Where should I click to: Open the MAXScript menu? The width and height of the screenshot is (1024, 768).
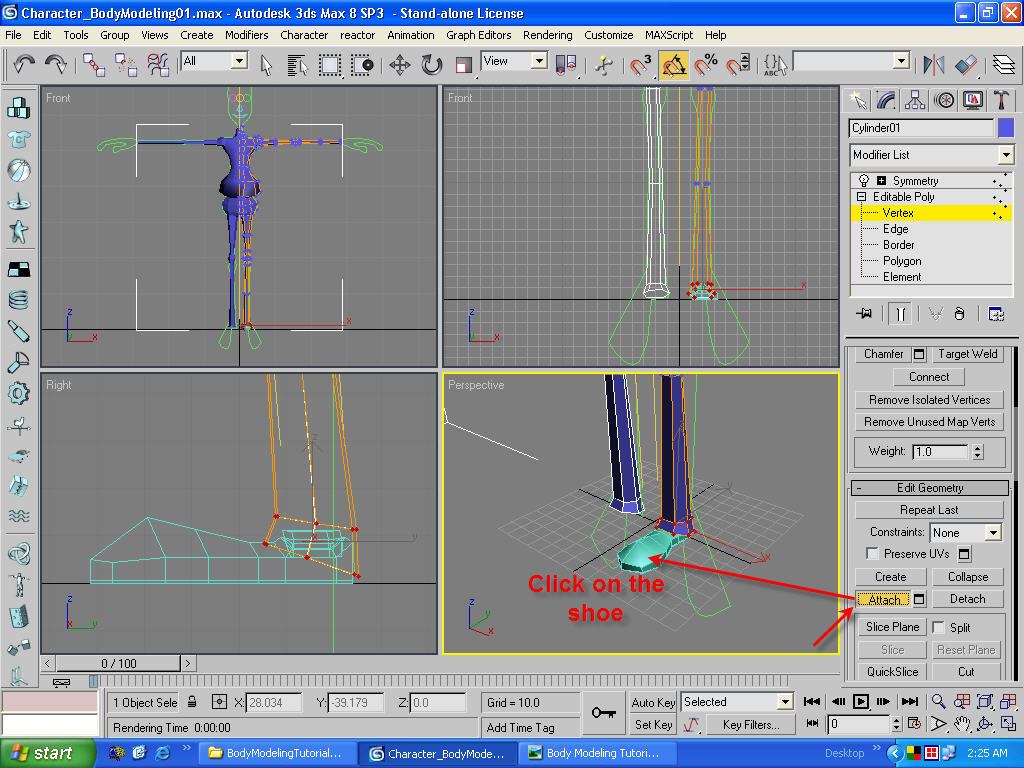point(669,35)
